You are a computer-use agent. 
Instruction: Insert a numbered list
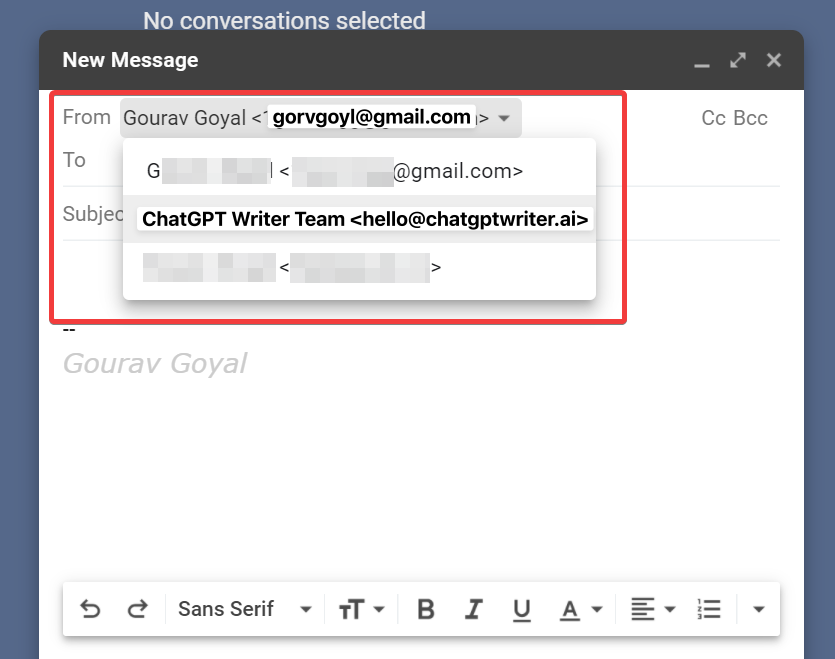coord(709,609)
